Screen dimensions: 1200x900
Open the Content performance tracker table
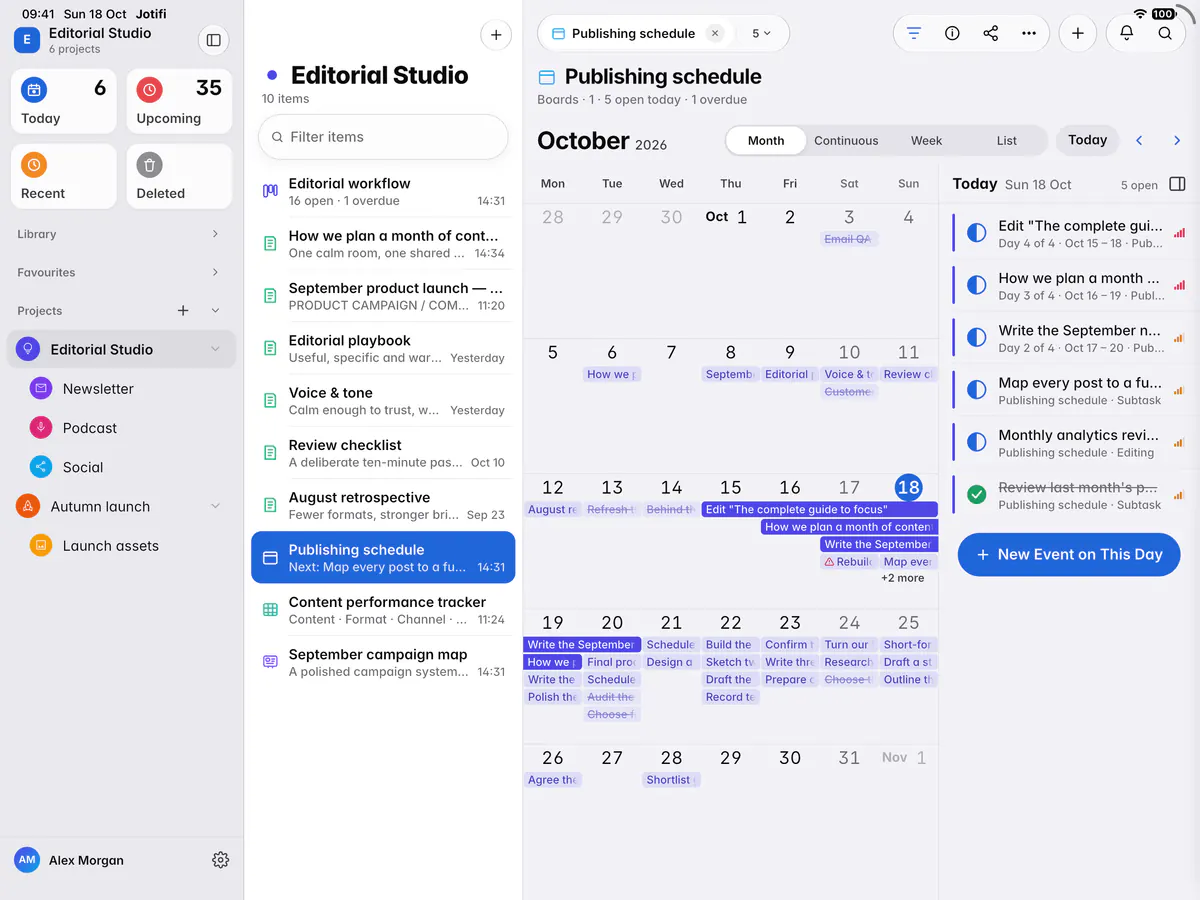click(383, 610)
